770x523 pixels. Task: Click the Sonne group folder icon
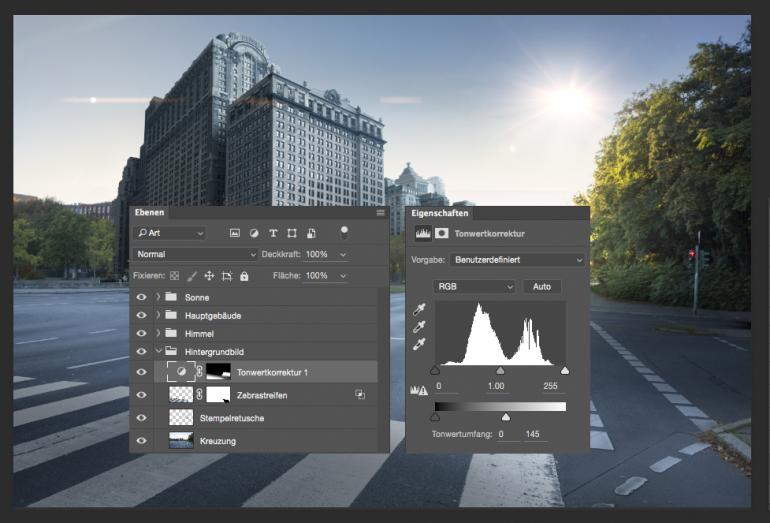(x=171, y=297)
